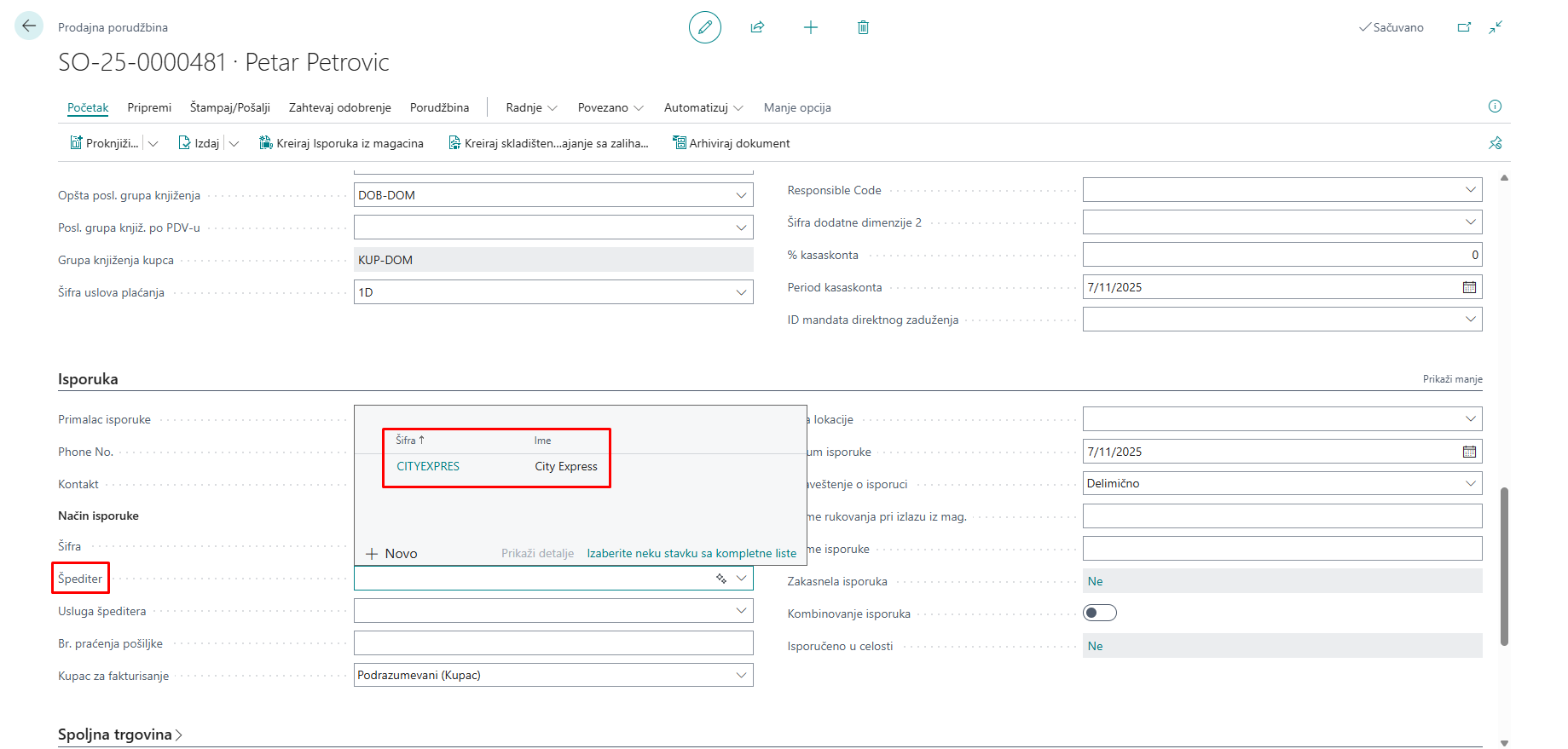This screenshot has height=749, width=1568.
Task: Open the Radnje menu
Action: point(531,107)
